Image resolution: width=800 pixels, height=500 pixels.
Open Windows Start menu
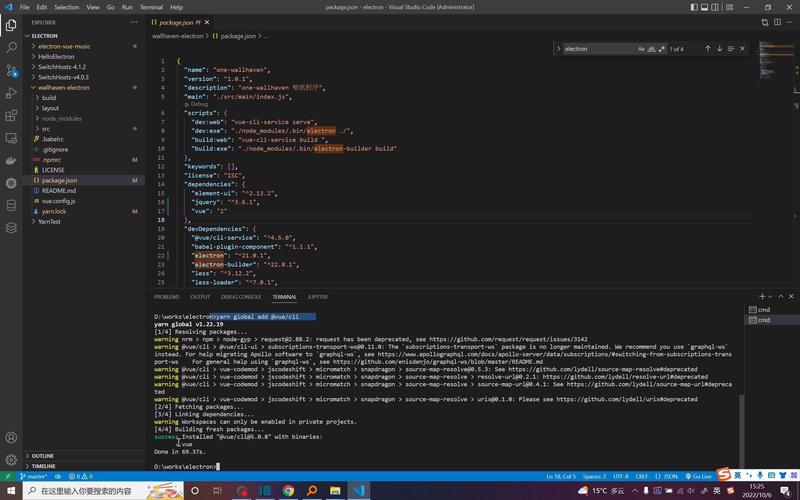click(11, 490)
